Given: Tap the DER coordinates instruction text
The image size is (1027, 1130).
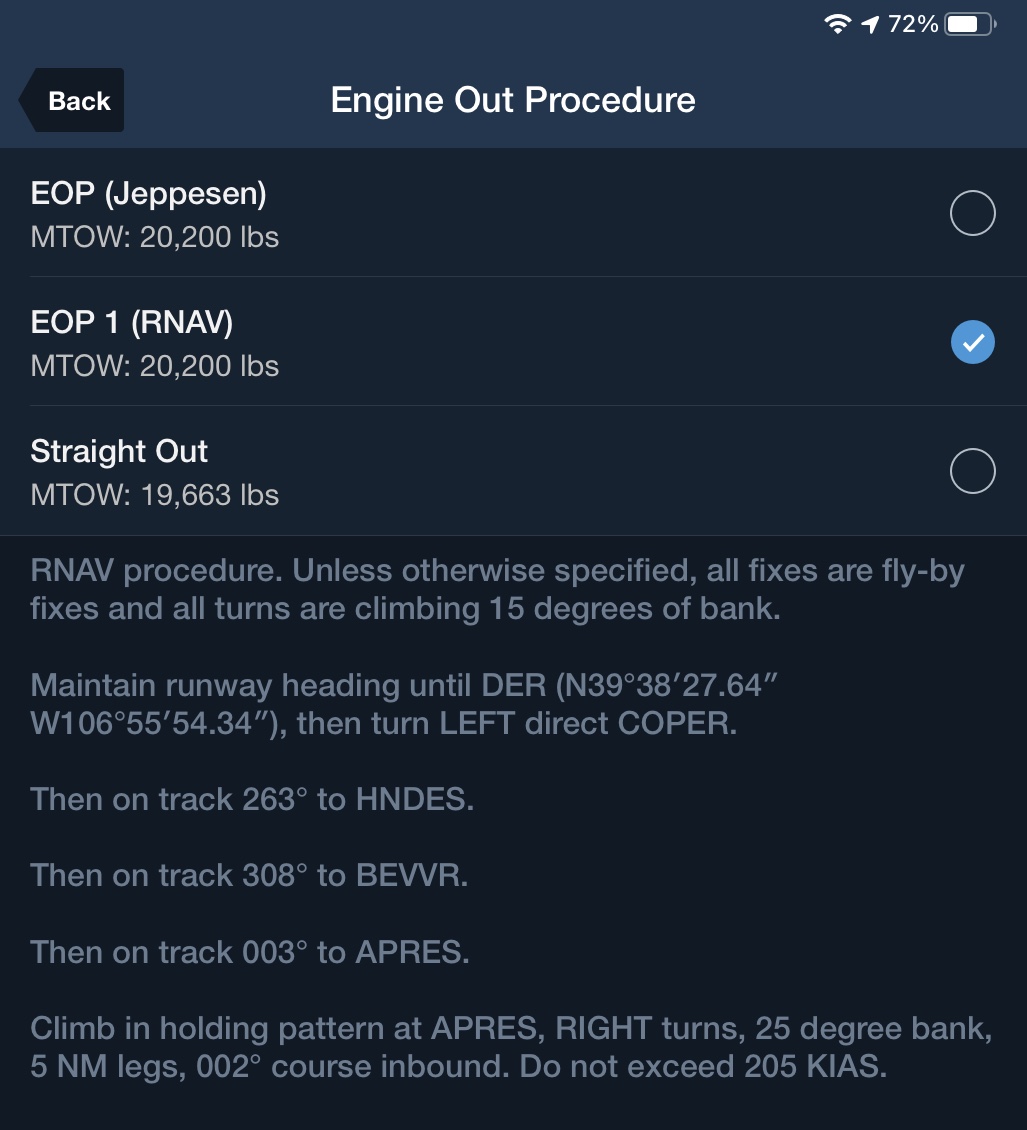Looking at the screenshot, I should click(404, 704).
